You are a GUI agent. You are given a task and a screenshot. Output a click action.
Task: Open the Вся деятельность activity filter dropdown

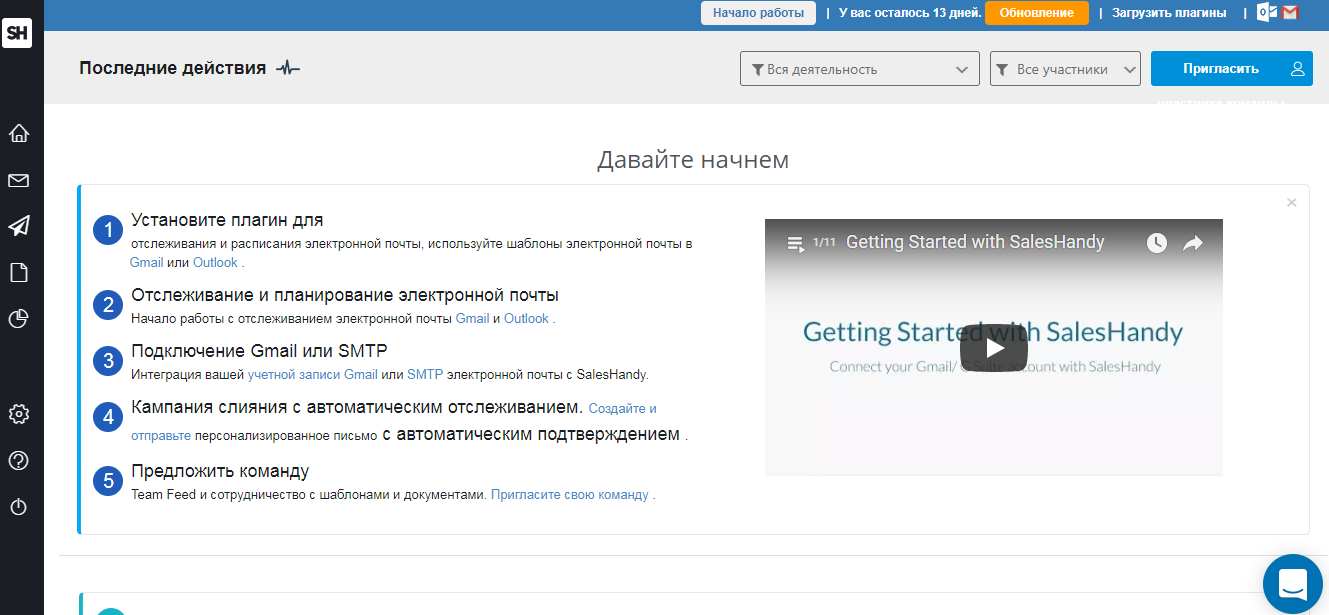pyautogui.click(x=859, y=69)
